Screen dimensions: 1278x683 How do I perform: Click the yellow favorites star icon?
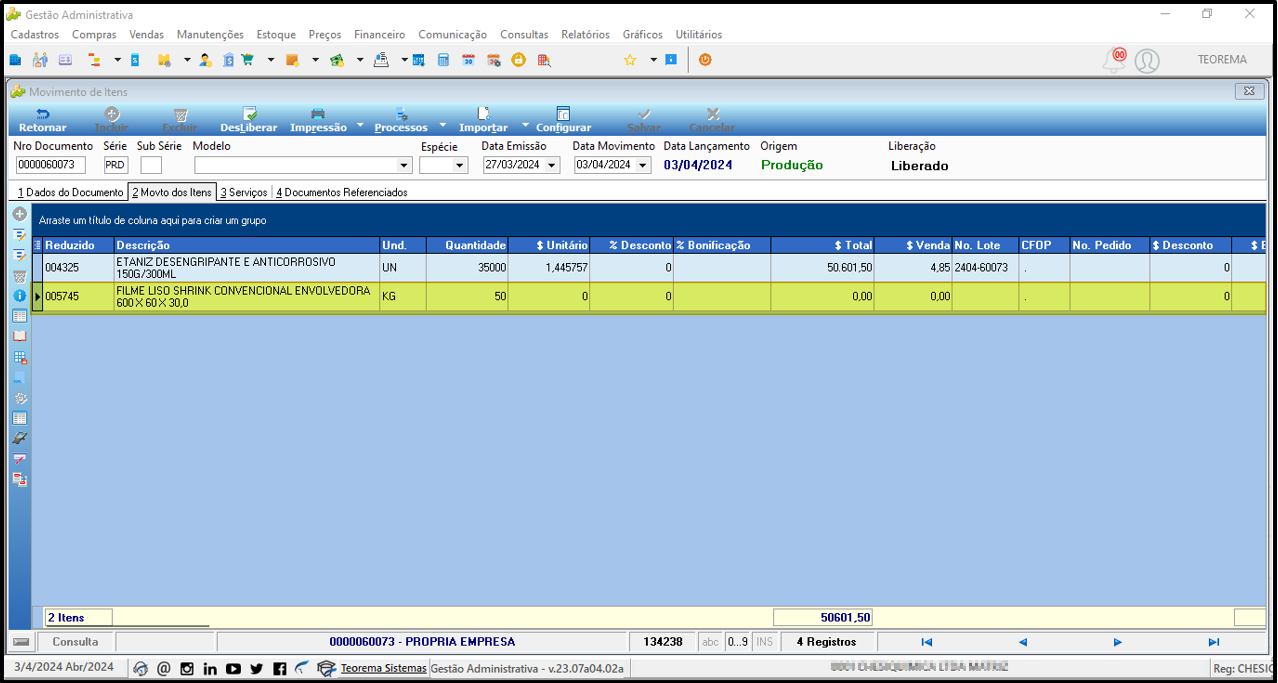click(630, 60)
